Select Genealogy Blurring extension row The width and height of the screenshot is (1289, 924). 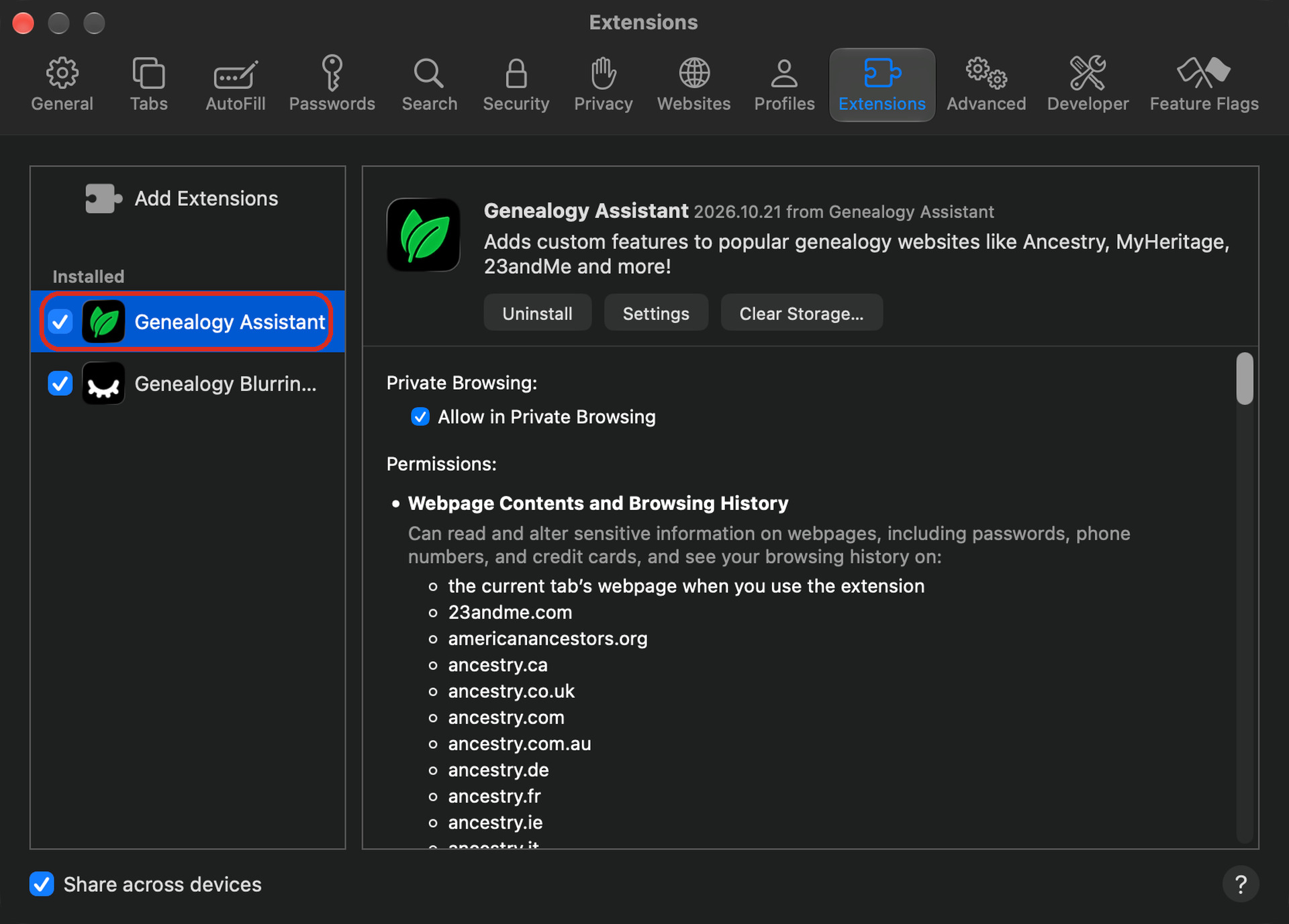tap(188, 383)
